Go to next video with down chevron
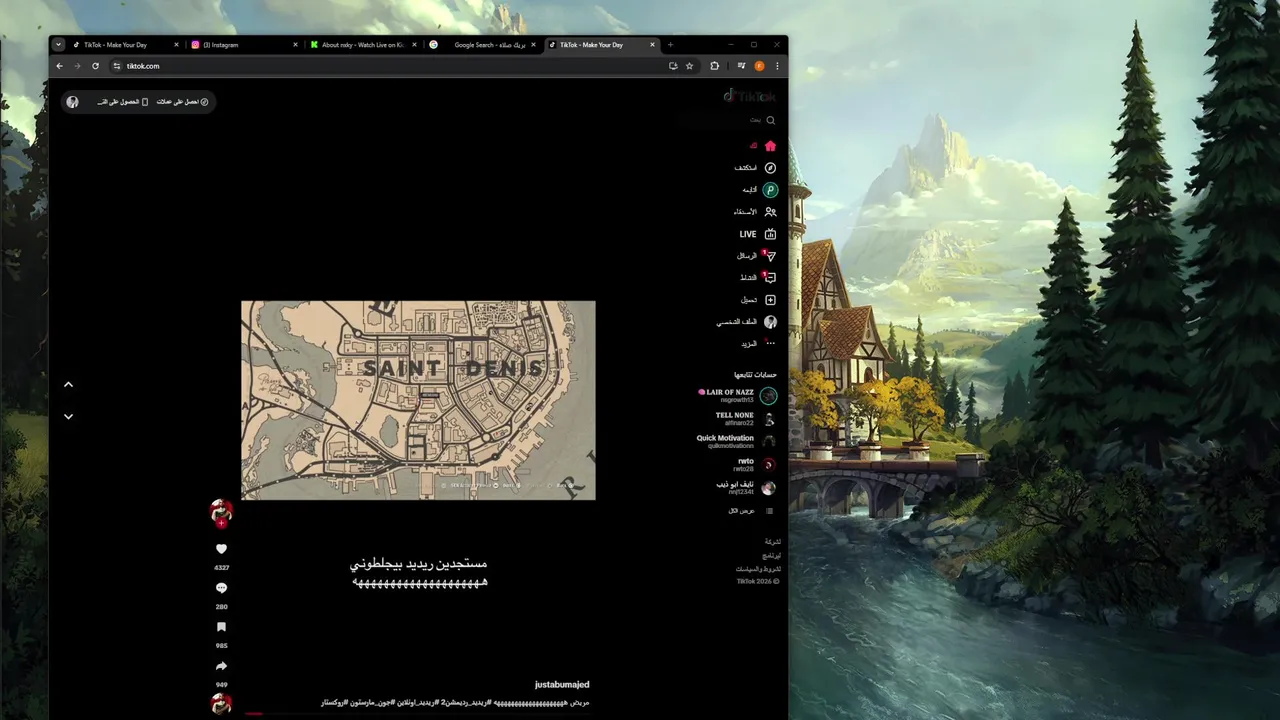The width and height of the screenshot is (1280, 720). 68,416
